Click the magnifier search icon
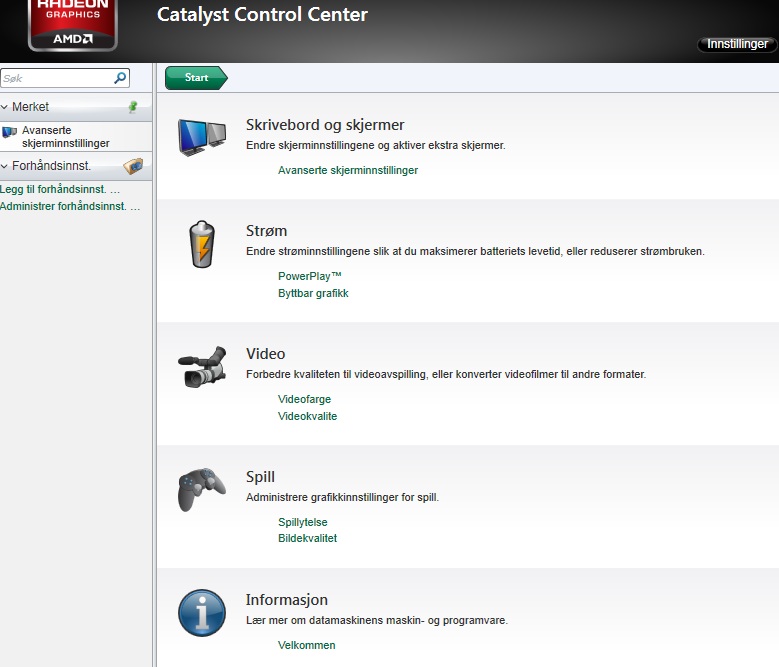 (x=120, y=78)
